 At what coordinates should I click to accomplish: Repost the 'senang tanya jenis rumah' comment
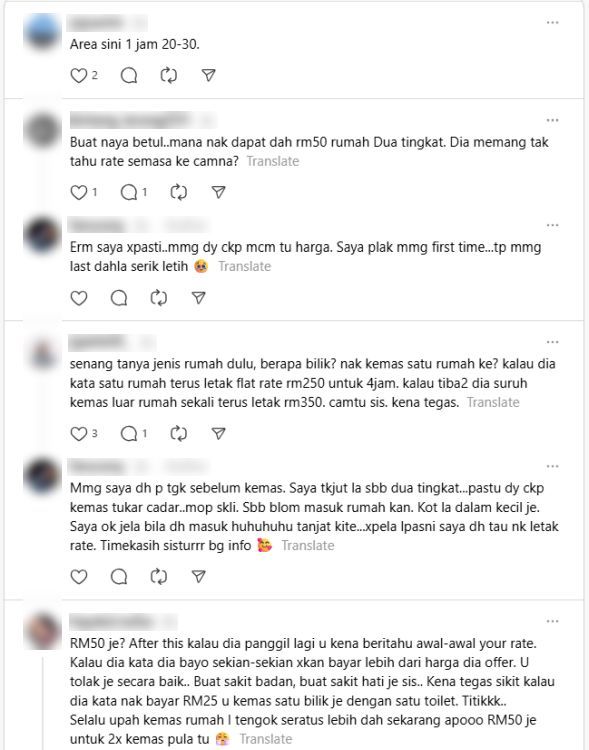click(178, 433)
